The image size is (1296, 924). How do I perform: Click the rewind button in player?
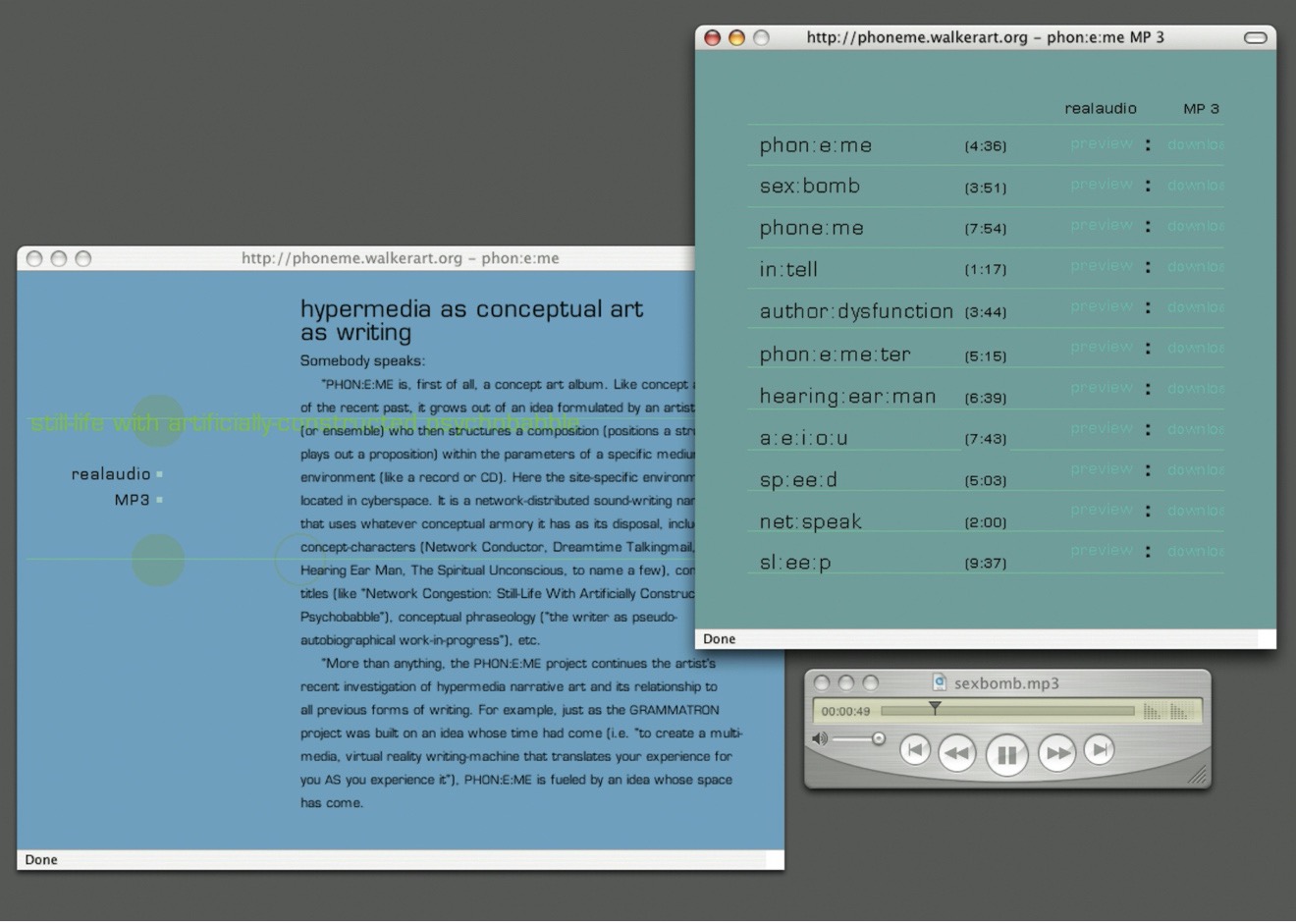(x=956, y=753)
